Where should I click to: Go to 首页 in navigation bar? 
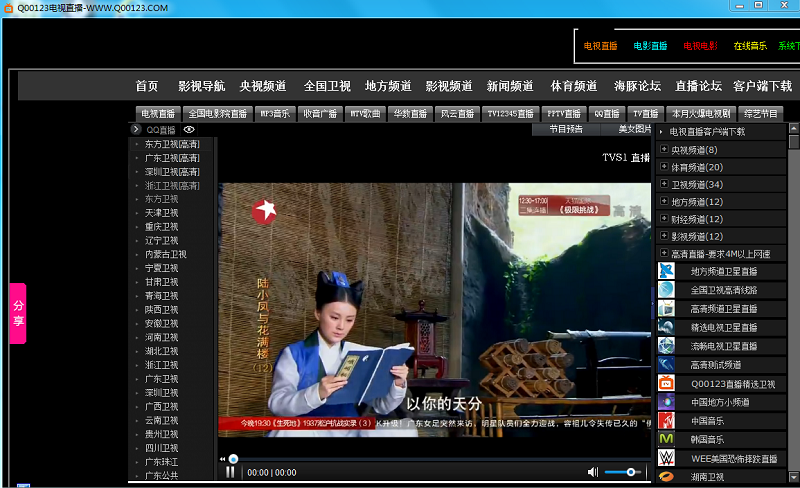[x=147, y=86]
